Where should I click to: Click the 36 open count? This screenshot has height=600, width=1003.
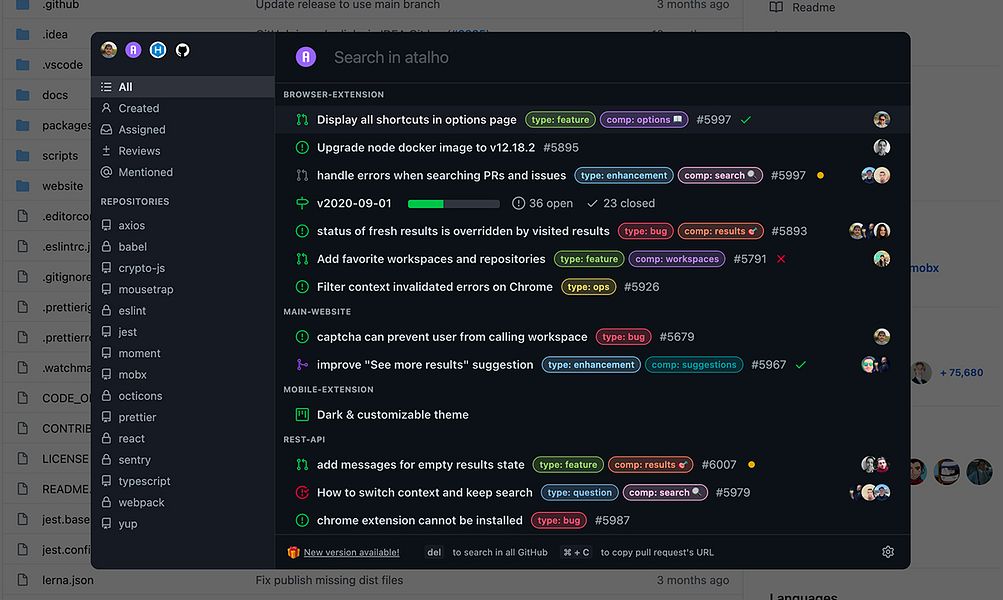pyautogui.click(x=542, y=203)
